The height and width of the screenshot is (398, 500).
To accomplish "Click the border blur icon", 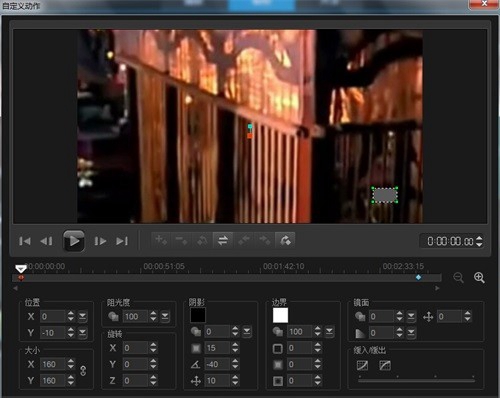I will (x=278, y=365).
